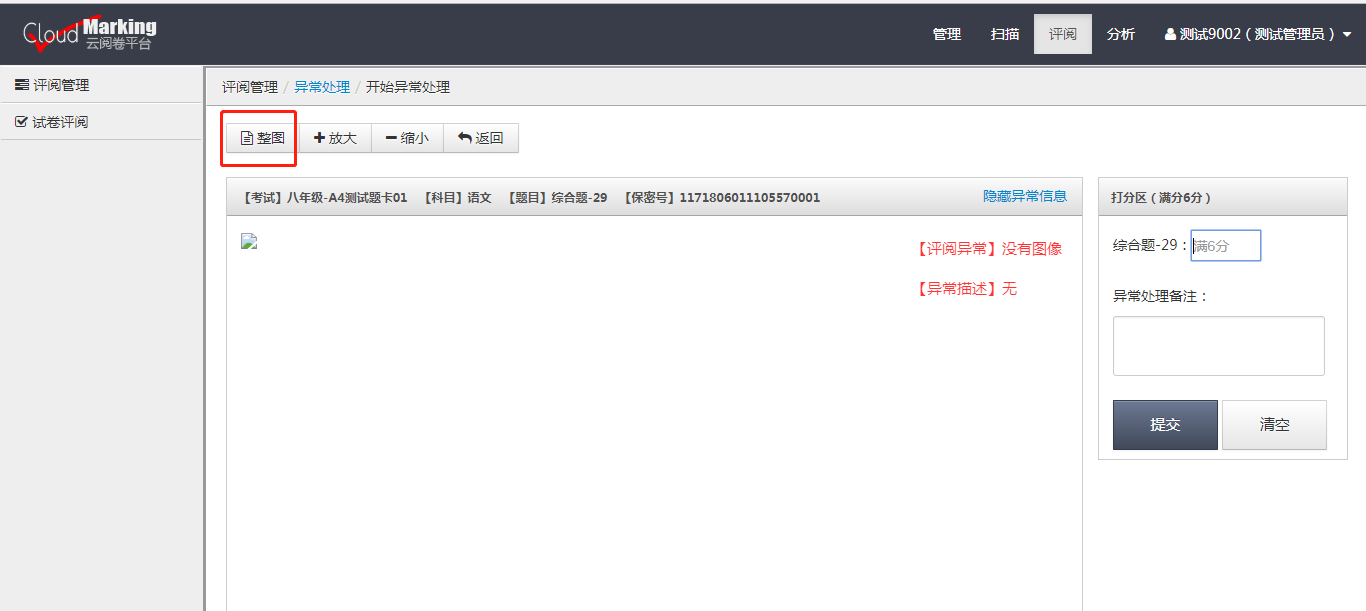
Task: Expand the 测试管理员 account dropdown arrow
Action: pos(1349,33)
